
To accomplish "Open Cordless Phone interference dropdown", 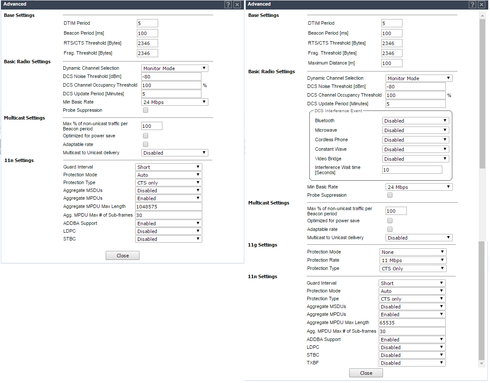I will point(415,140).
